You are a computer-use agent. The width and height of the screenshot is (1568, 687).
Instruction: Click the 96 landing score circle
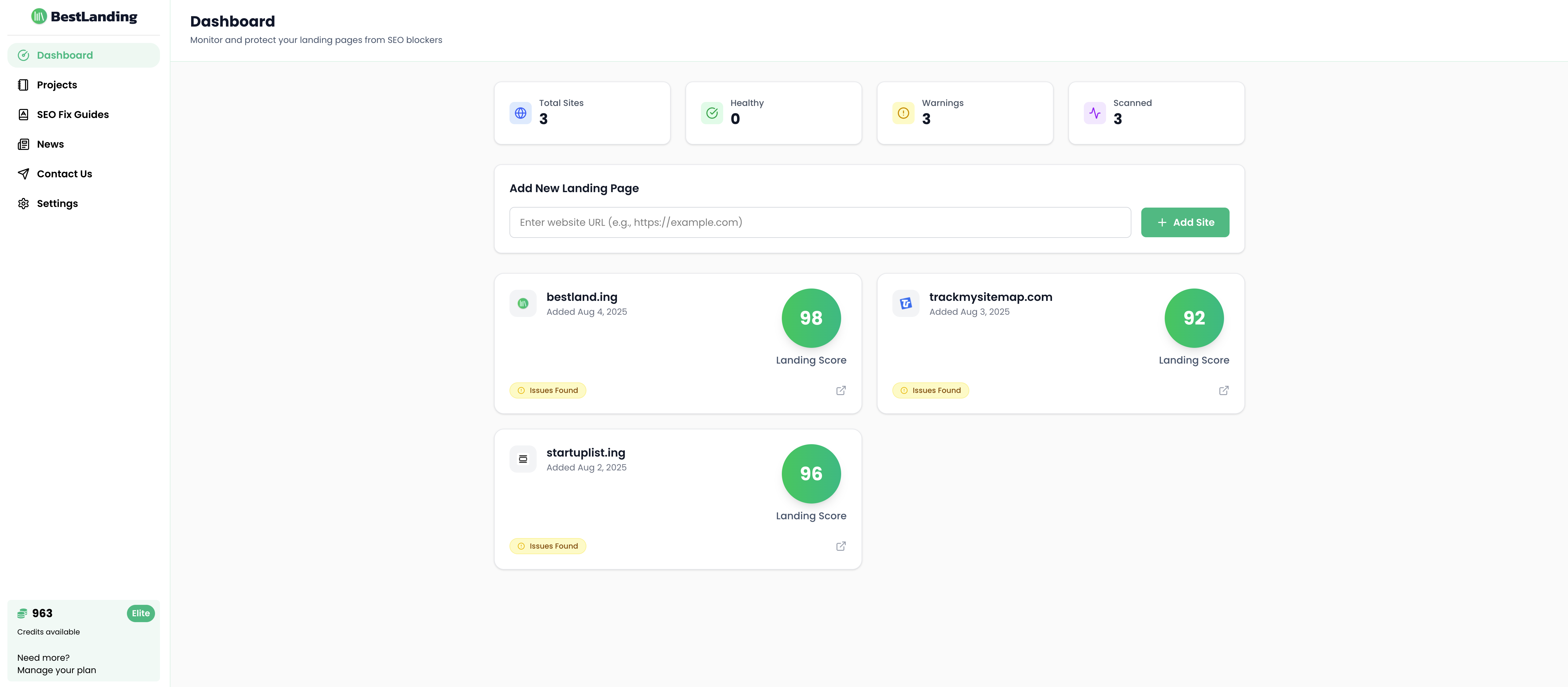point(811,474)
